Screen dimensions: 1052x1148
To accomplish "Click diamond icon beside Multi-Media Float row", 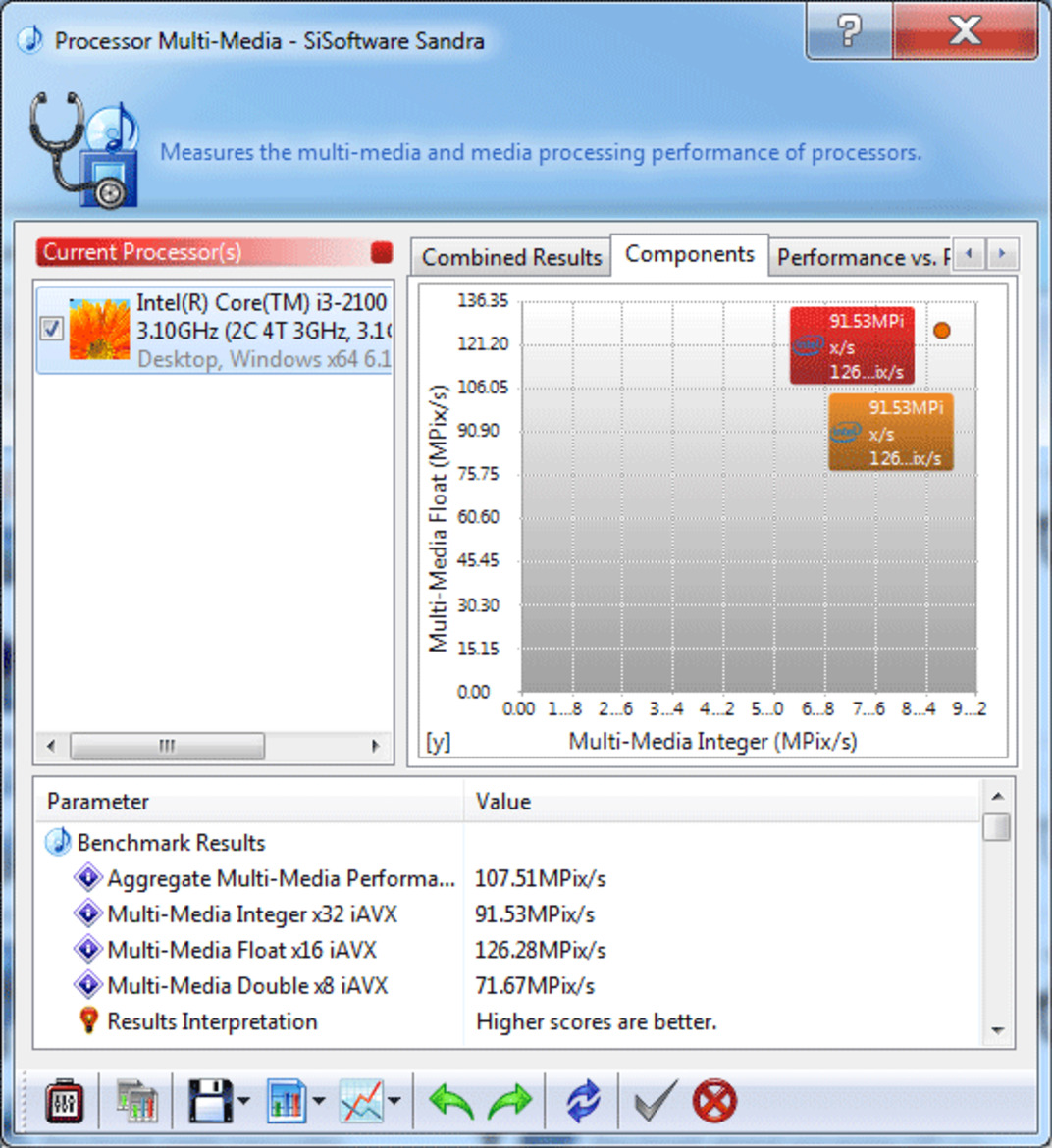I will pos(88,950).
